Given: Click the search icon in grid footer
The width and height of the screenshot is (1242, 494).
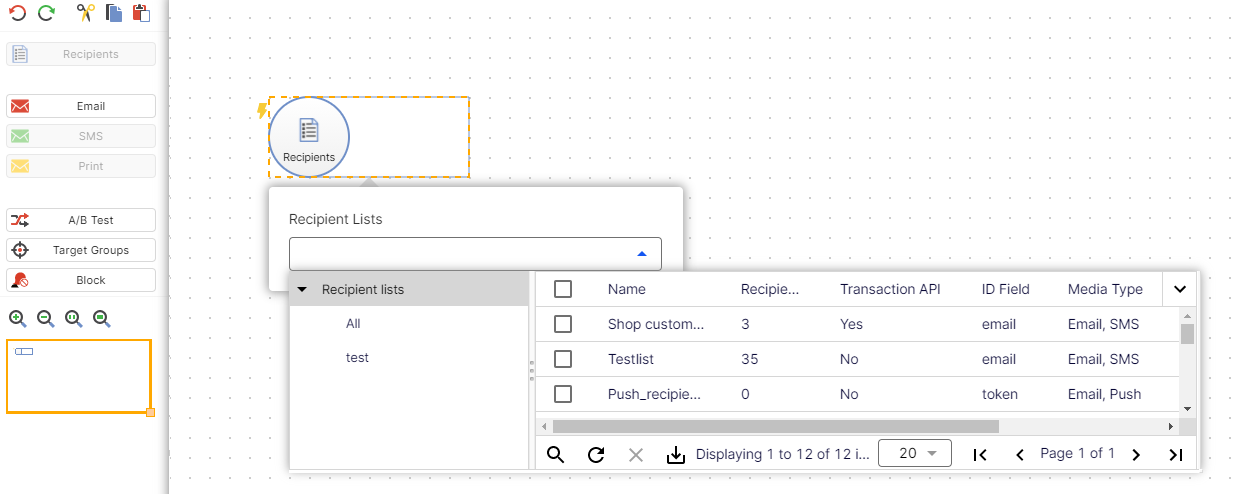Looking at the screenshot, I should coord(556,454).
